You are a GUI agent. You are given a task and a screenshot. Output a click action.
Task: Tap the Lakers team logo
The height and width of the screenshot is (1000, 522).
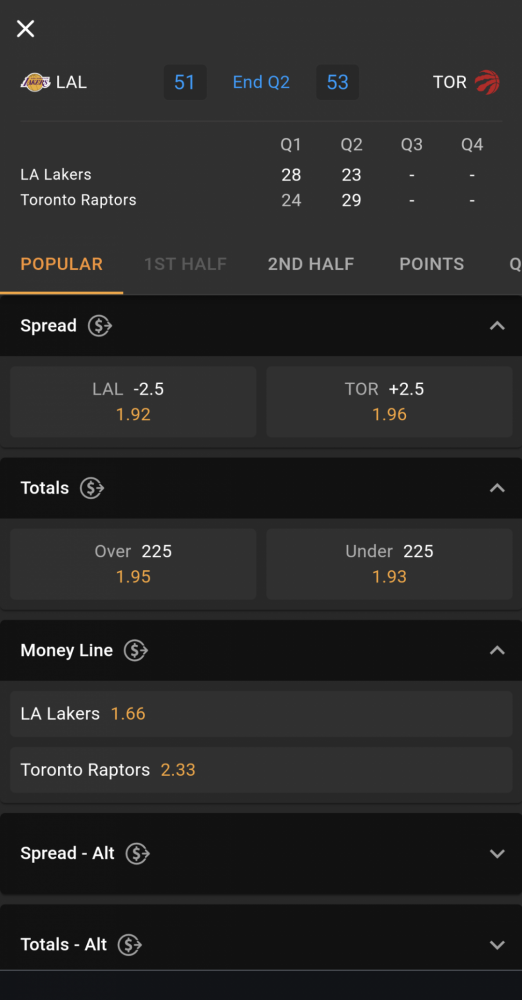point(34,82)
